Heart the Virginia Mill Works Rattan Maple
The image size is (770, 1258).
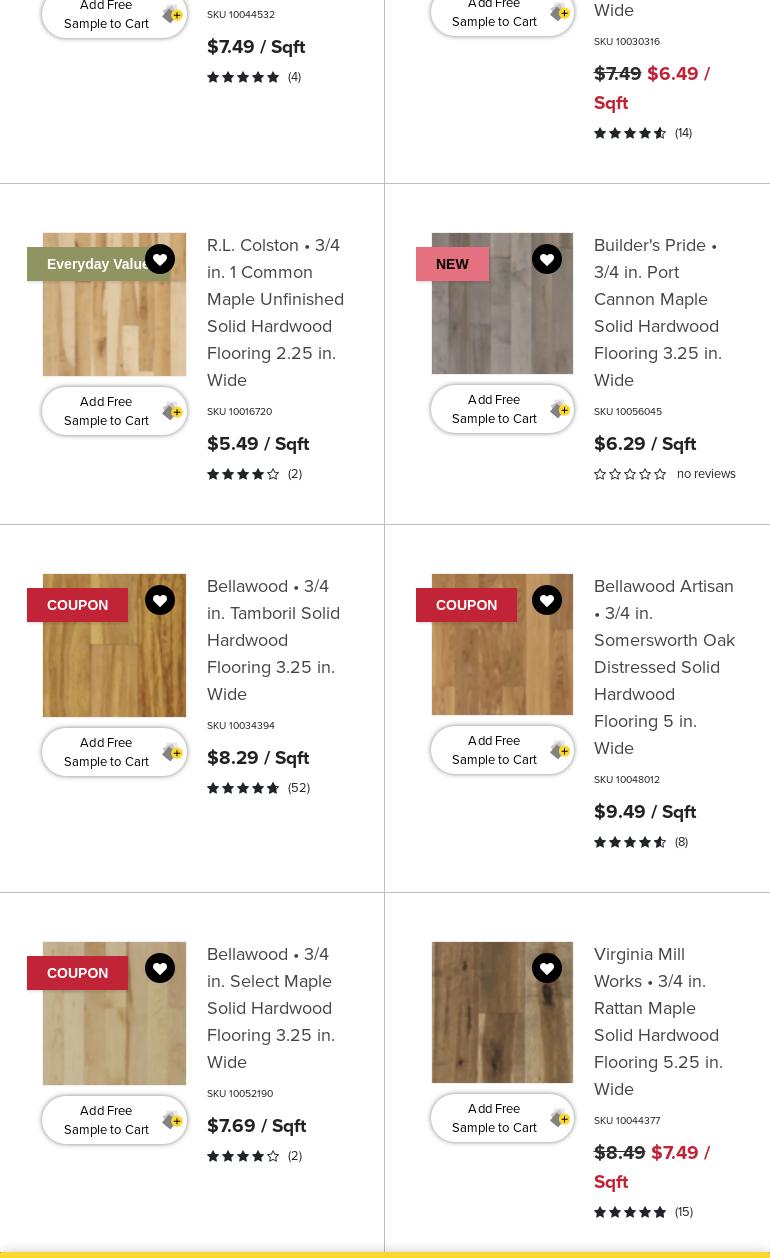[x=547, y=968]
